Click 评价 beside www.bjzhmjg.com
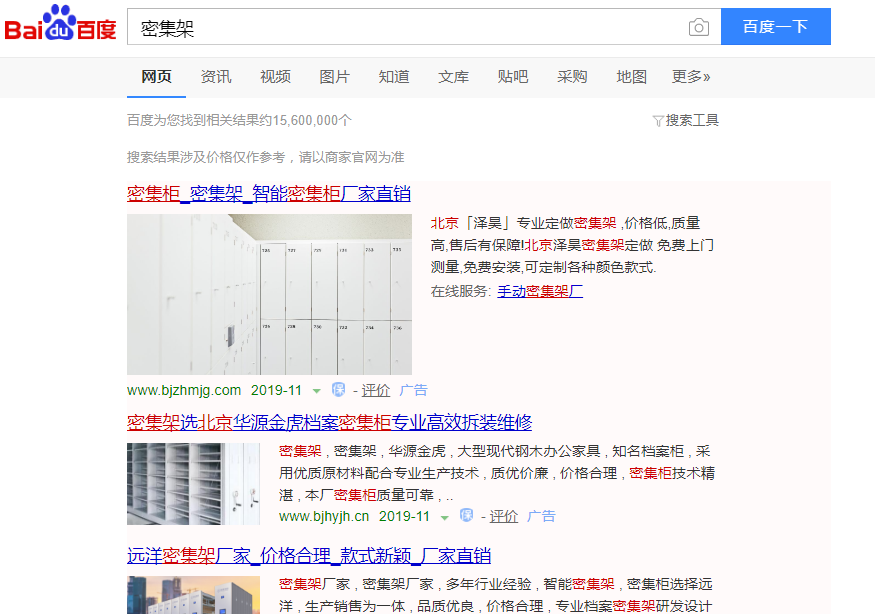Screen dimensions: 875x614 (376, 390)
